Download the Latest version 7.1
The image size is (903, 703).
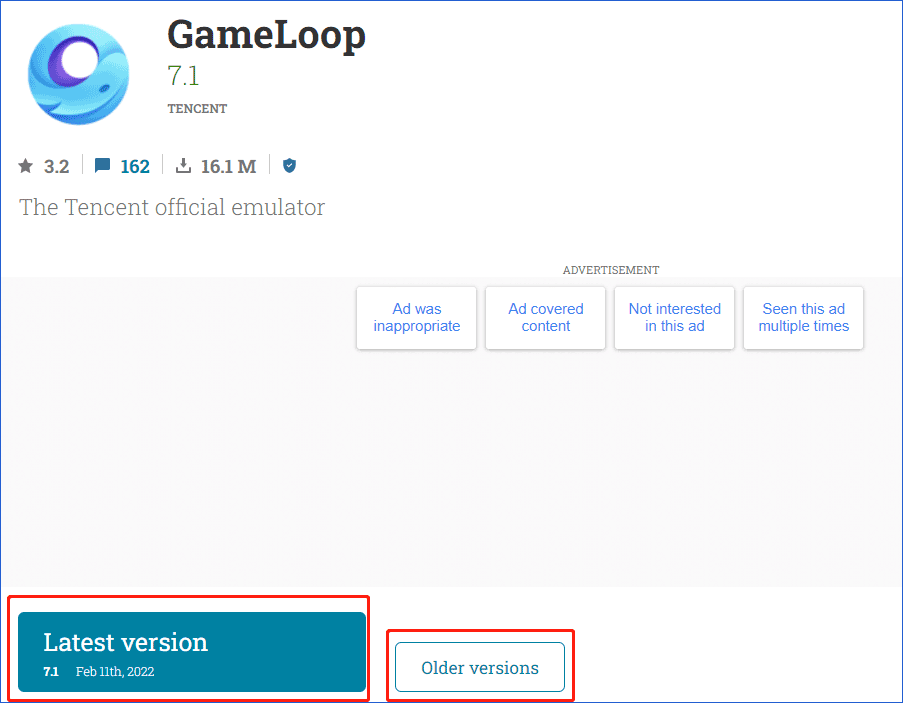[x=192, y=652]
